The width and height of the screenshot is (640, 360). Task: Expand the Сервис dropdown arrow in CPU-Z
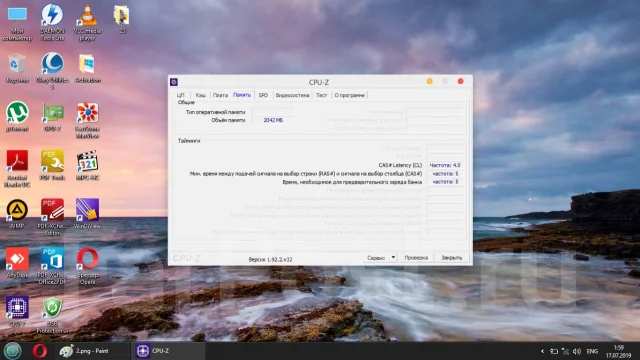[x=393, y=258]
